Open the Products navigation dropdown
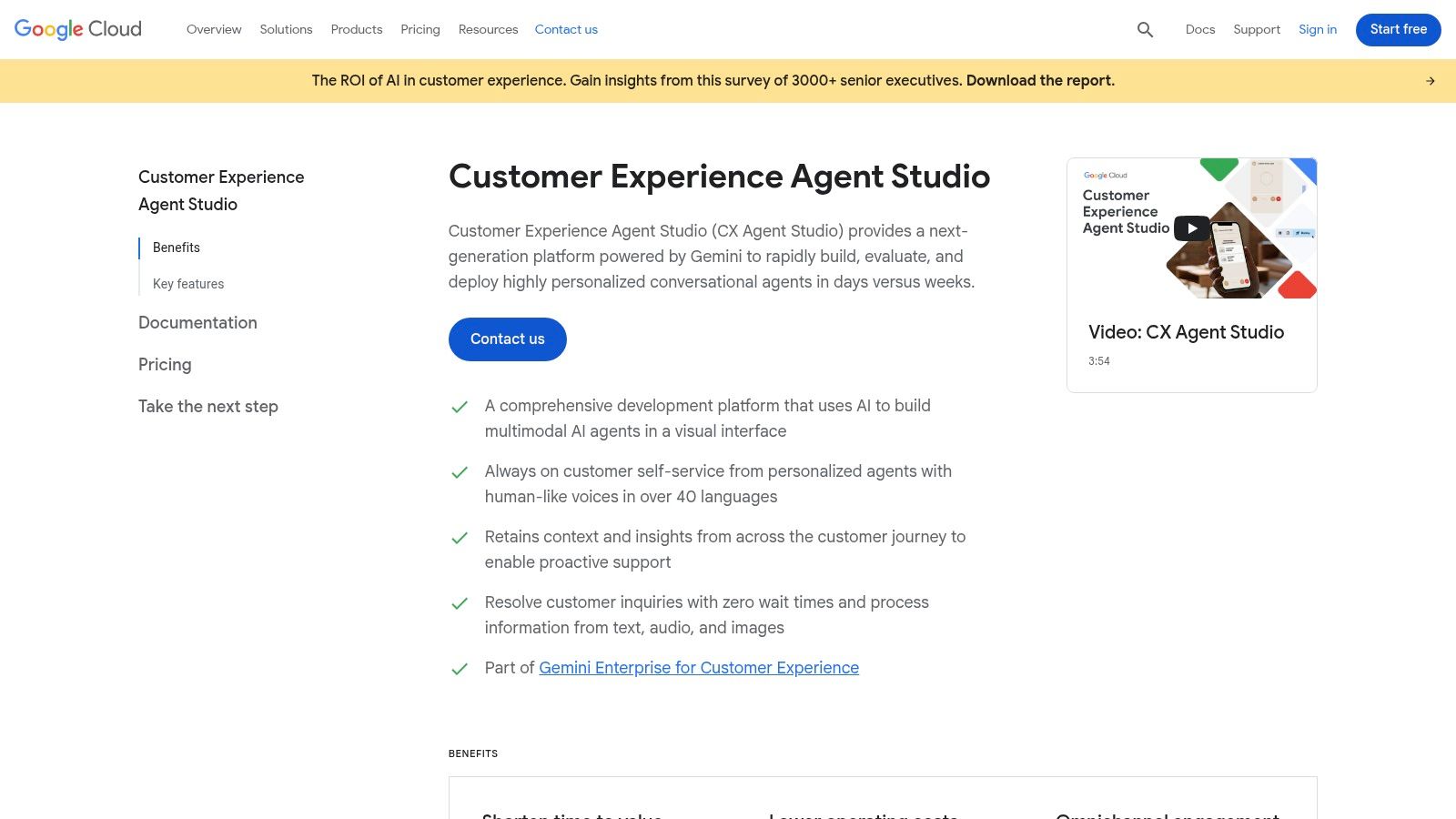Image resolution: width=1456 pixels, height=819 pixels. coord(356,29)
